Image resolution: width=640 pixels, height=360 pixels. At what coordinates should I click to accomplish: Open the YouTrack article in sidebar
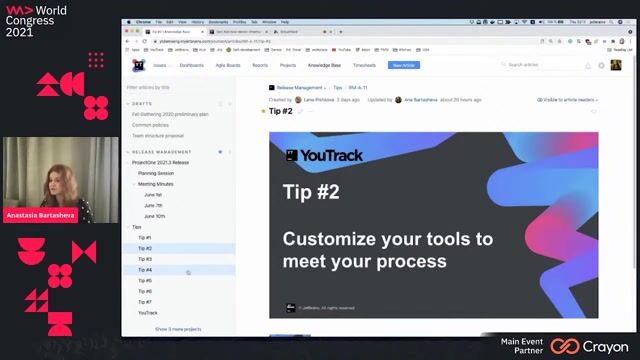point(148,313)
